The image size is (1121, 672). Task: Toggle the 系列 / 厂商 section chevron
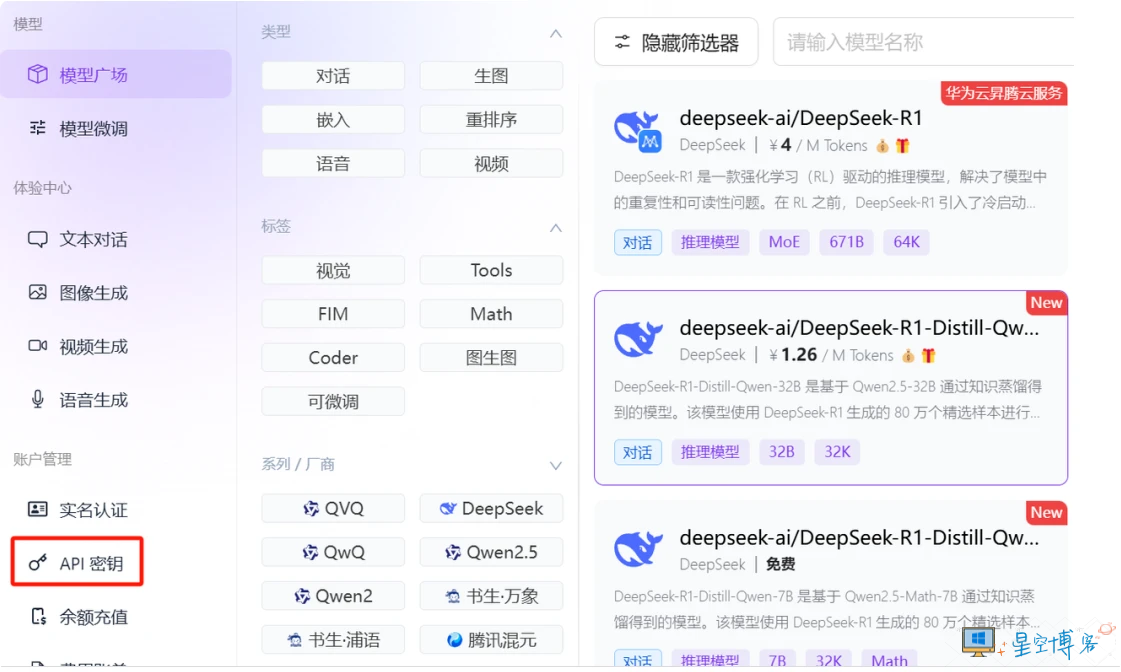555,465
